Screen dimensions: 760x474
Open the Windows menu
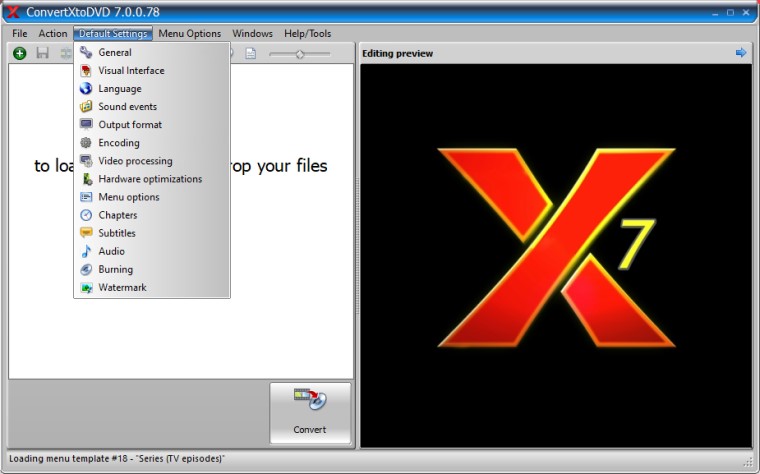coord(253,33)
